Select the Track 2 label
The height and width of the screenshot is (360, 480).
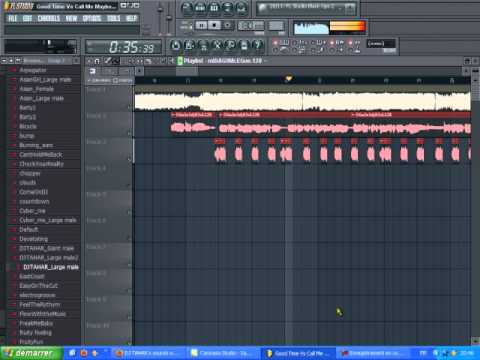tap(96, 116)
